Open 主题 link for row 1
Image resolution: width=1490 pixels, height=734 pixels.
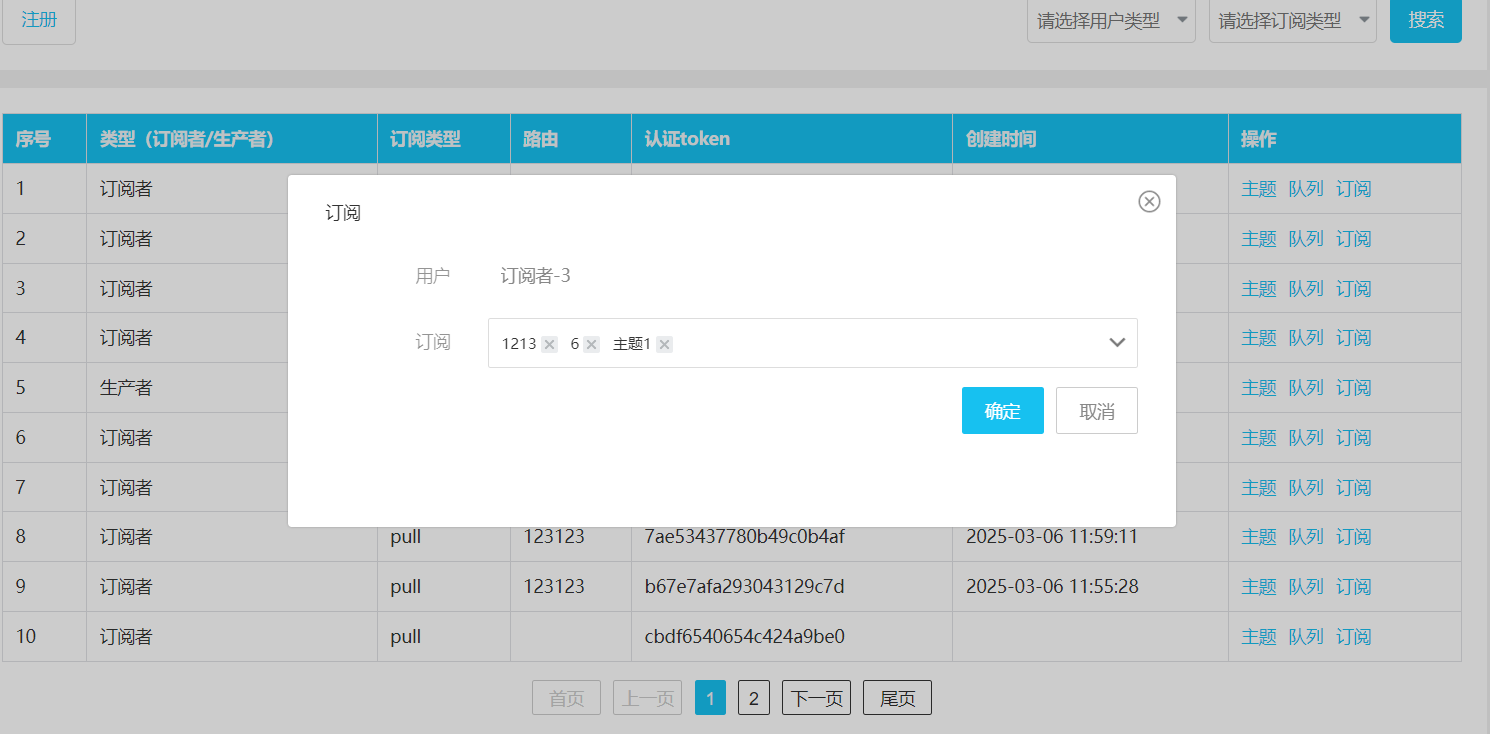[1258, 189]
